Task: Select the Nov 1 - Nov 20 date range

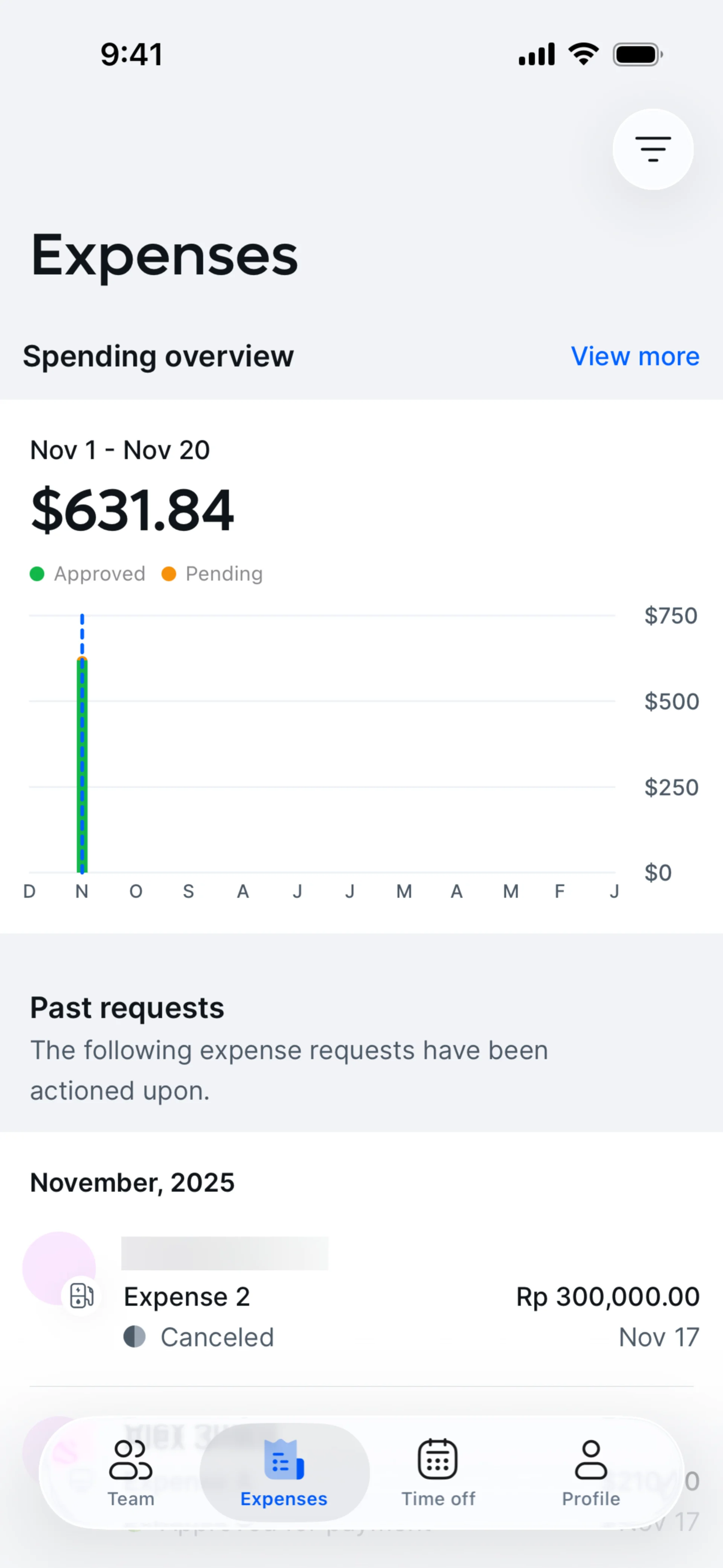Action: [x=120, y=451]
